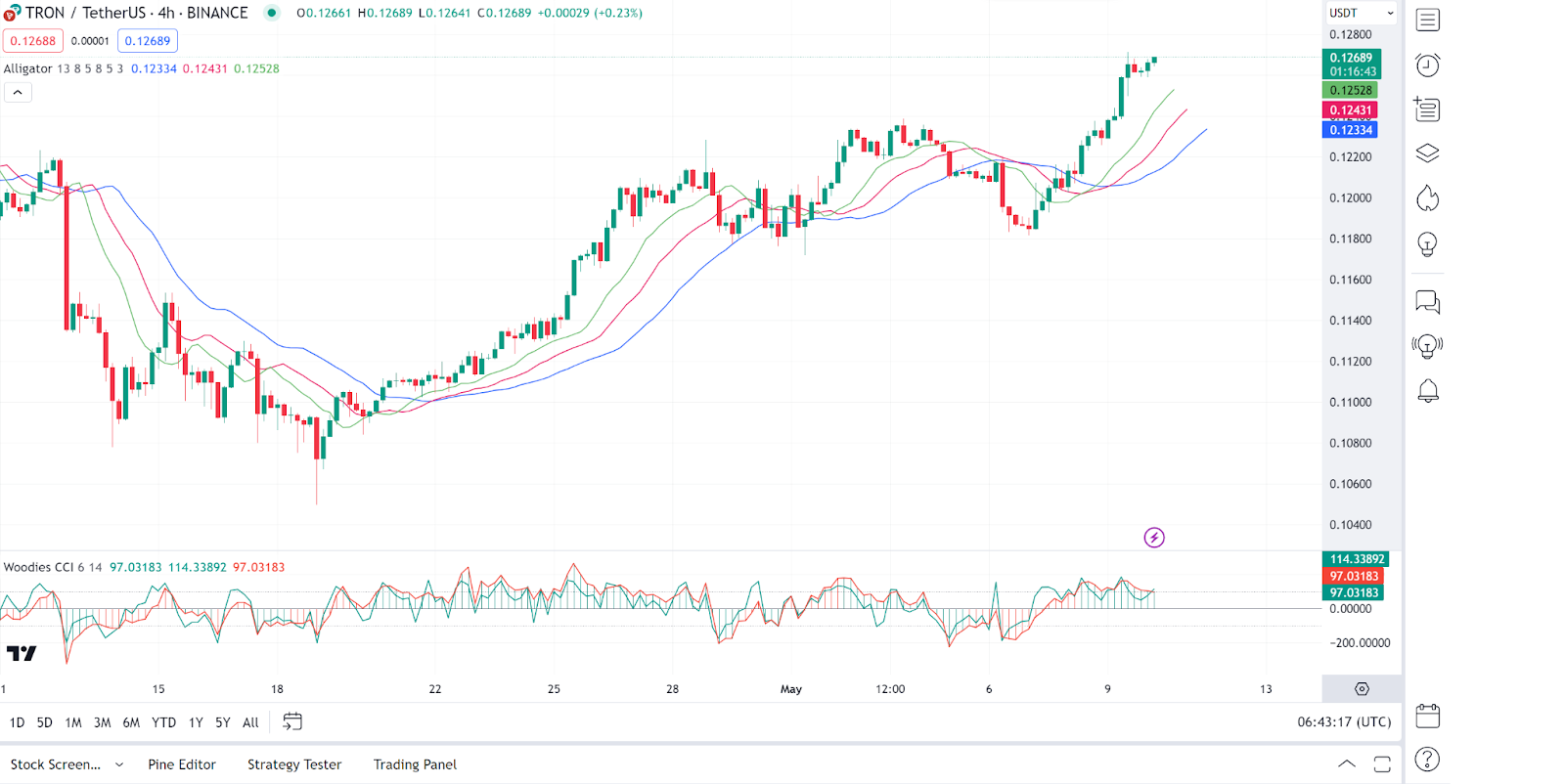Click the 0.00001 spread value
This screenshot has width=1565, height=784.
90,41
